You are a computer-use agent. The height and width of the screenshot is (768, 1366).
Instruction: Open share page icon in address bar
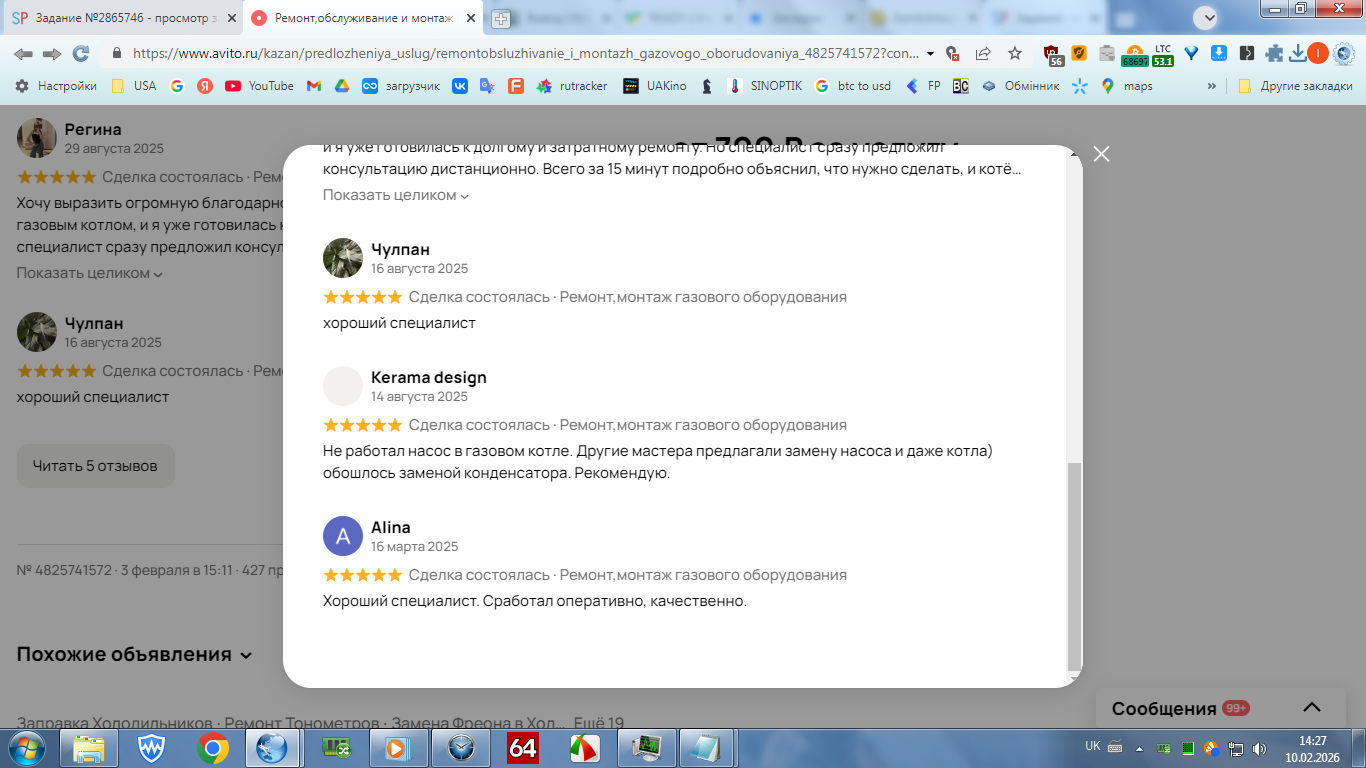click(983, 54)
